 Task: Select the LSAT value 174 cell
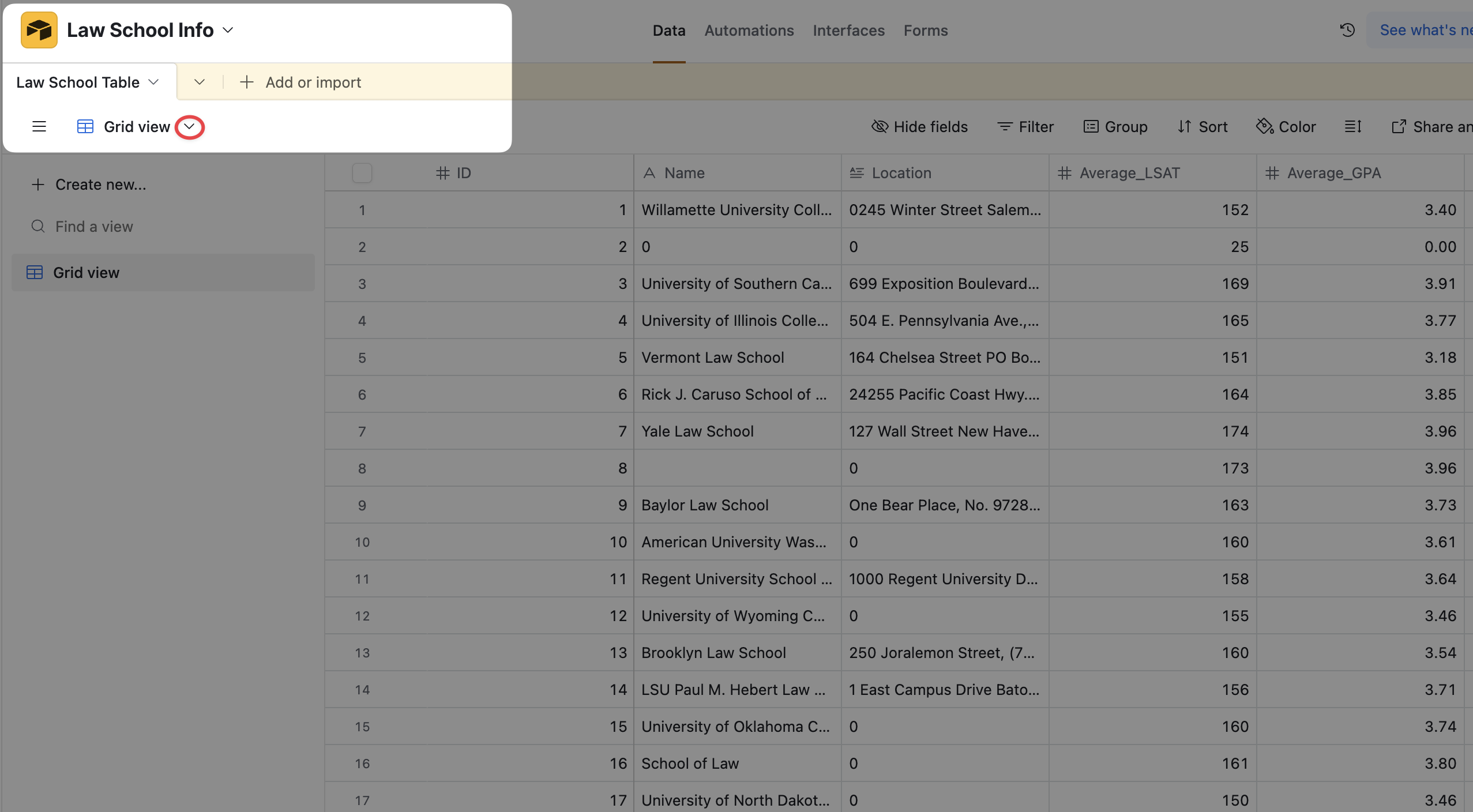1153,431
